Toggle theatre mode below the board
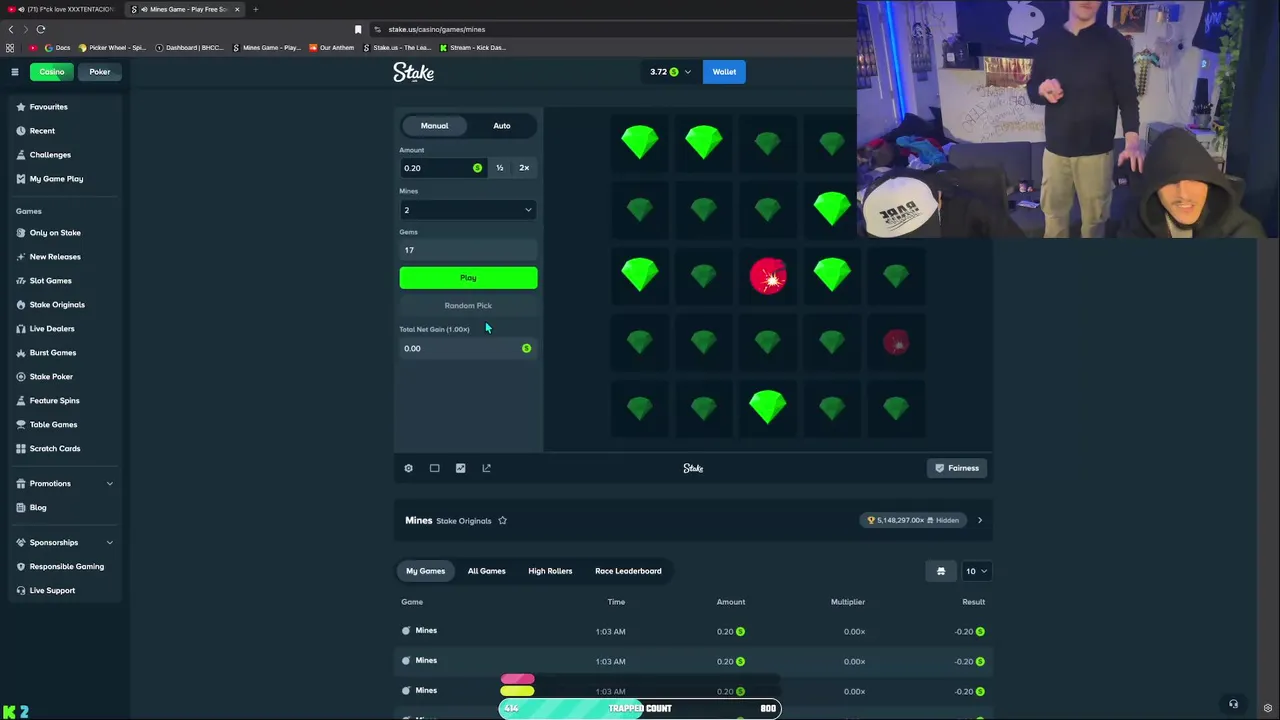1280x720 pixels. [x=434, y=468]
